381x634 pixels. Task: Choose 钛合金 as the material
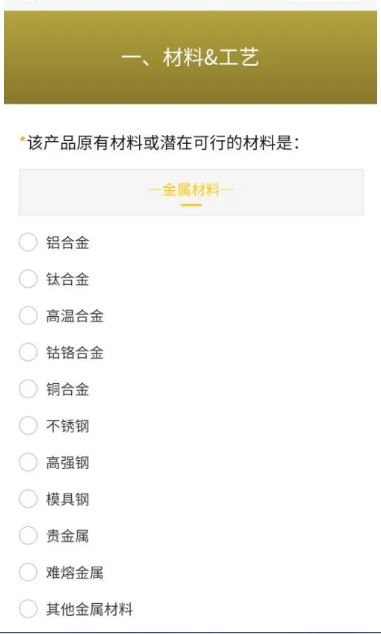coord(28,279)
